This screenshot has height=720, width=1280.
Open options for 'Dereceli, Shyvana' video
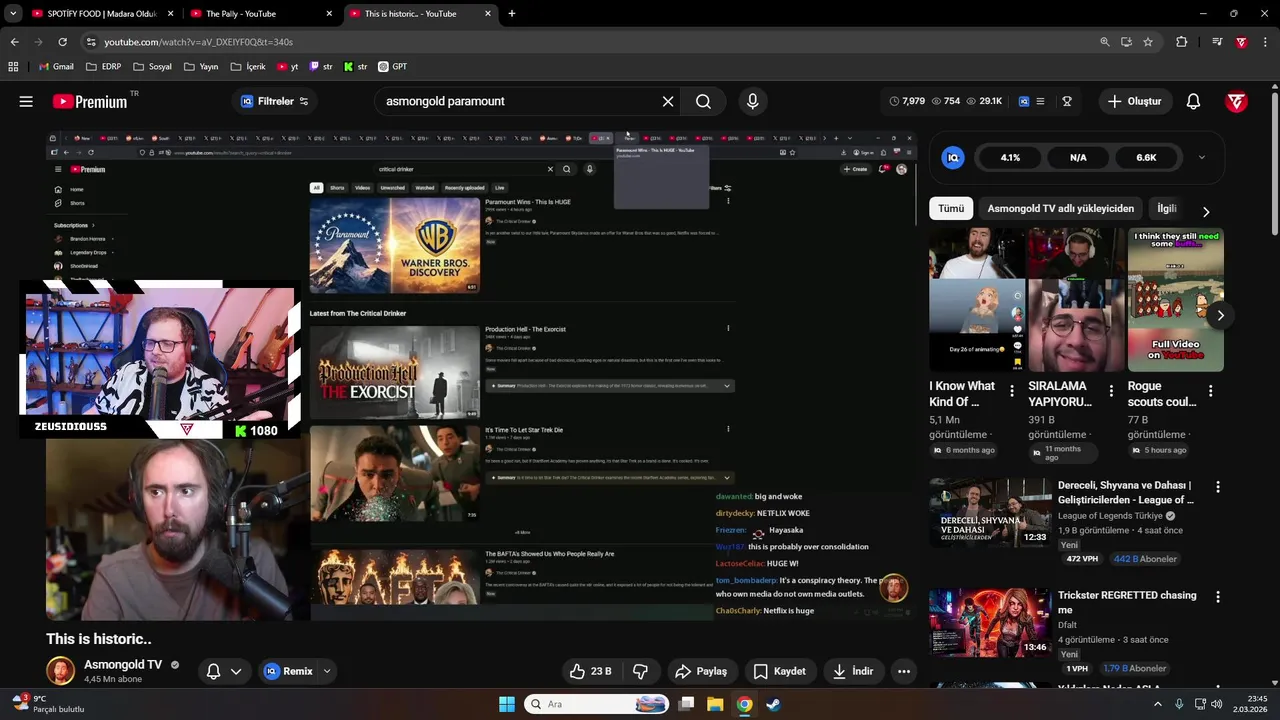(x=1218, y=487)
